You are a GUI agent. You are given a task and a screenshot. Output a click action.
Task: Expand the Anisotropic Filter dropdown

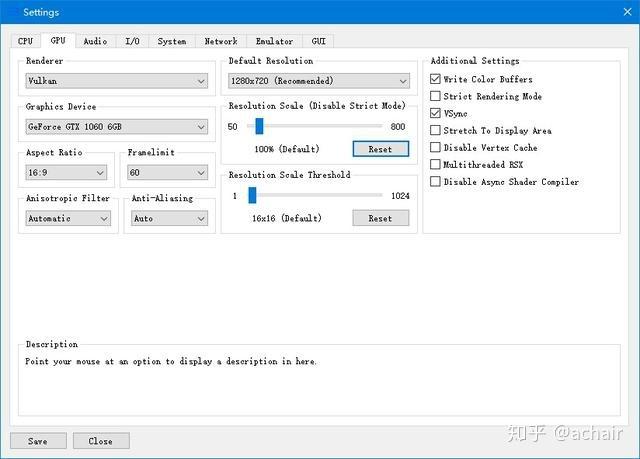coord(68,218)
